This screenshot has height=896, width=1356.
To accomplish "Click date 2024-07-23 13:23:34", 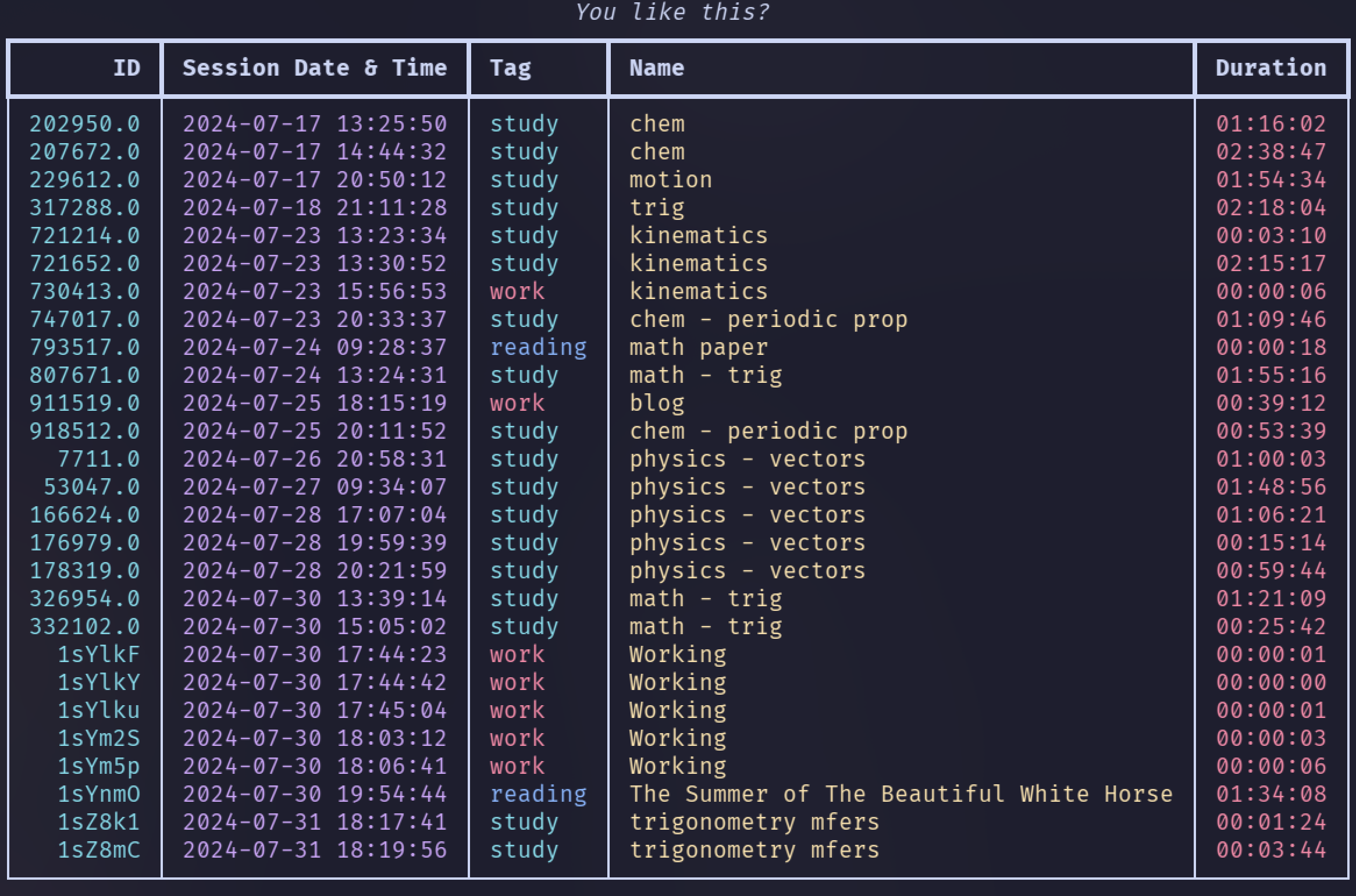I will 315,236.
